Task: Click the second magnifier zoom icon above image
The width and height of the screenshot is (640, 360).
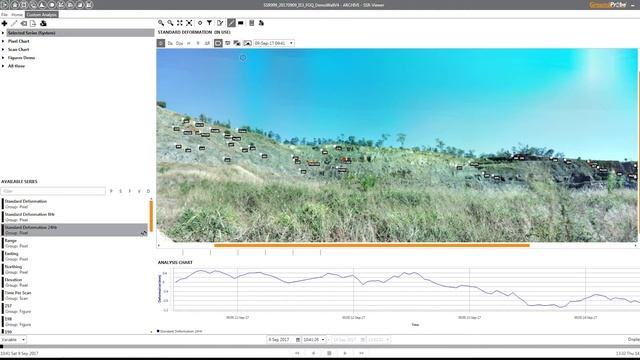Action: coord(170,23)
